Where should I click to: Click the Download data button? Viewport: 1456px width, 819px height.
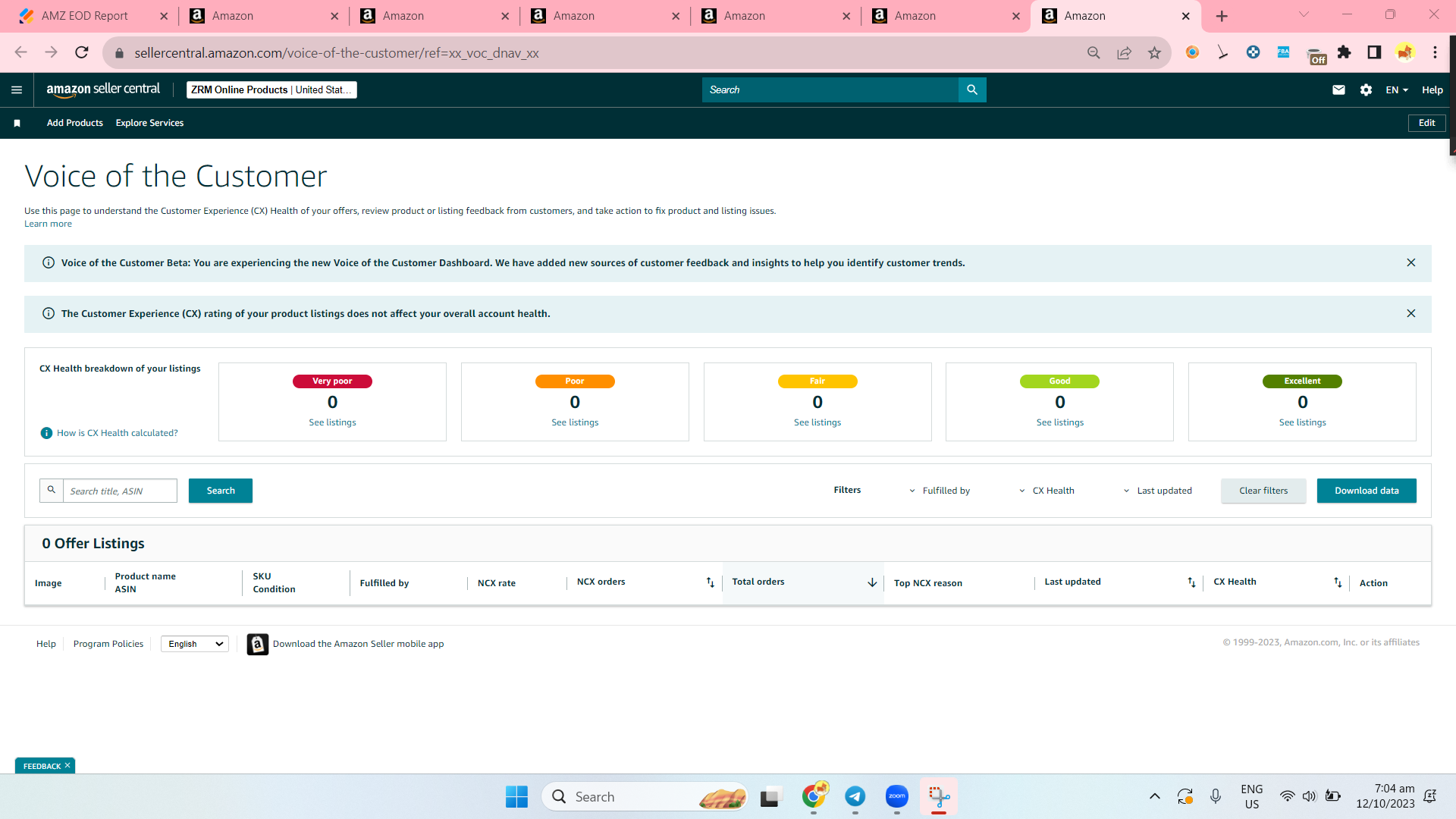point(1367,491)
